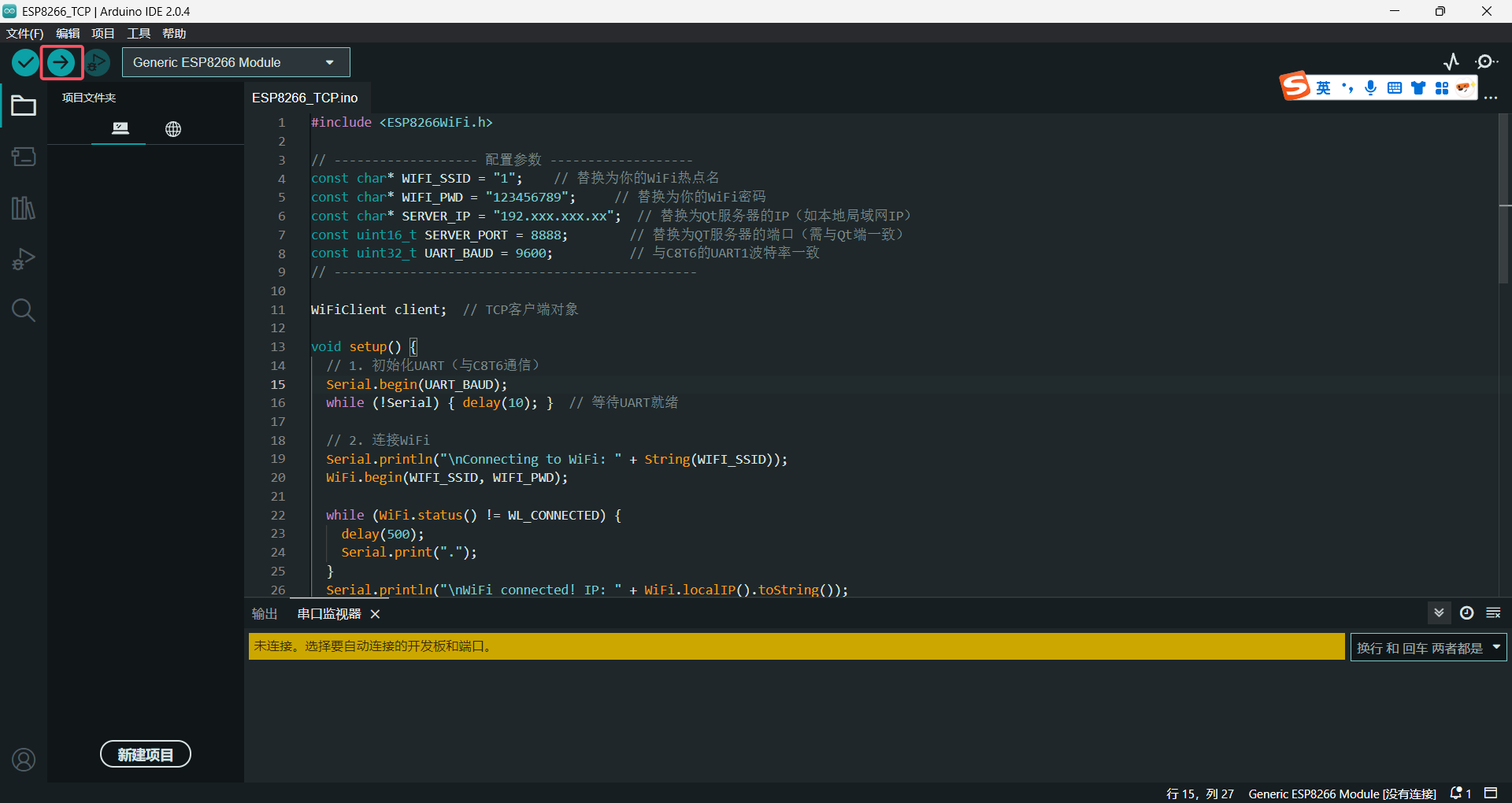Click the void setup() line
Image resolution: width=1512 pixels, height=803 pixels.
pyautogui.click(x=364, y=346)
